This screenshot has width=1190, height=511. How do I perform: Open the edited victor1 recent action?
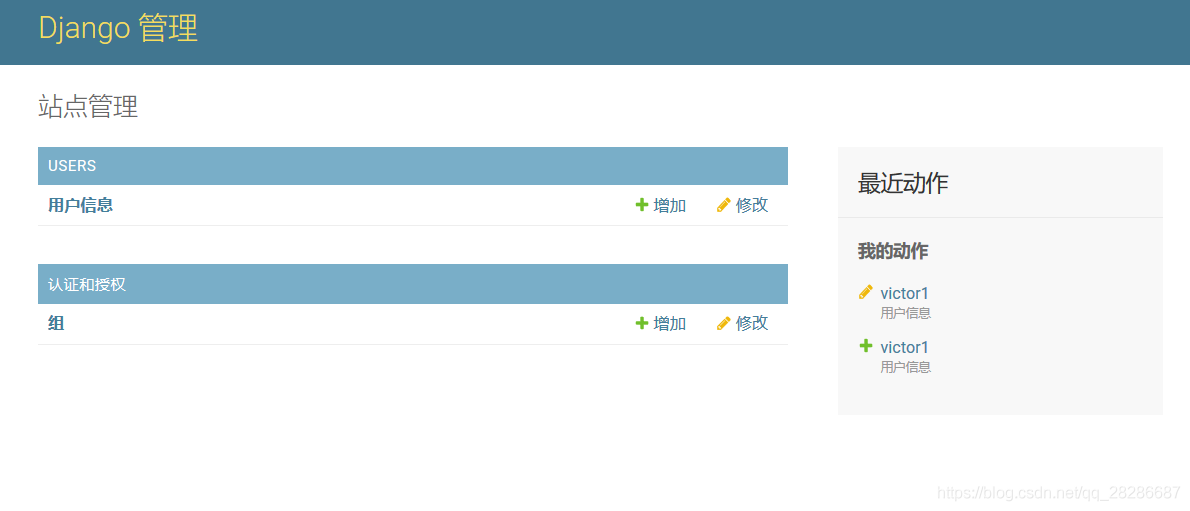pyautogui.click(x=905, y=293)
